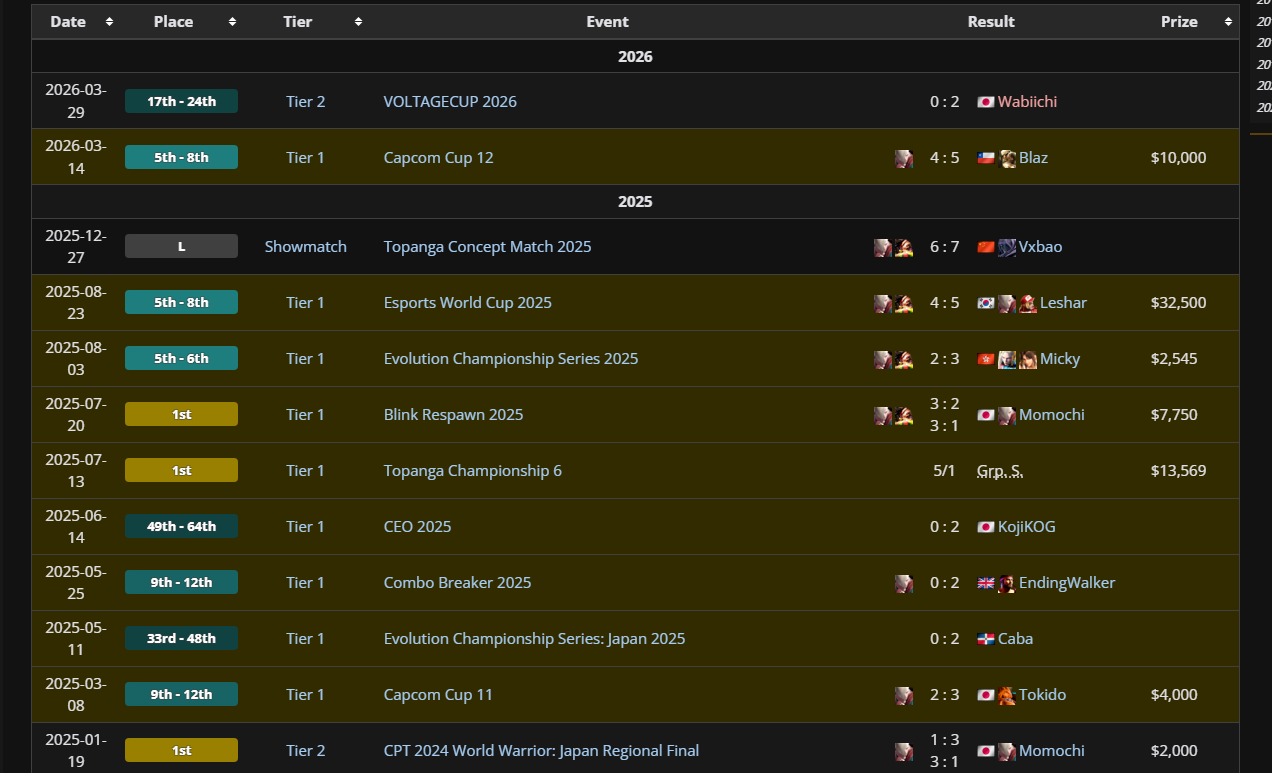Open the Blaz player page
The width and height of the screenshot is (1272, 773).
1033,158
